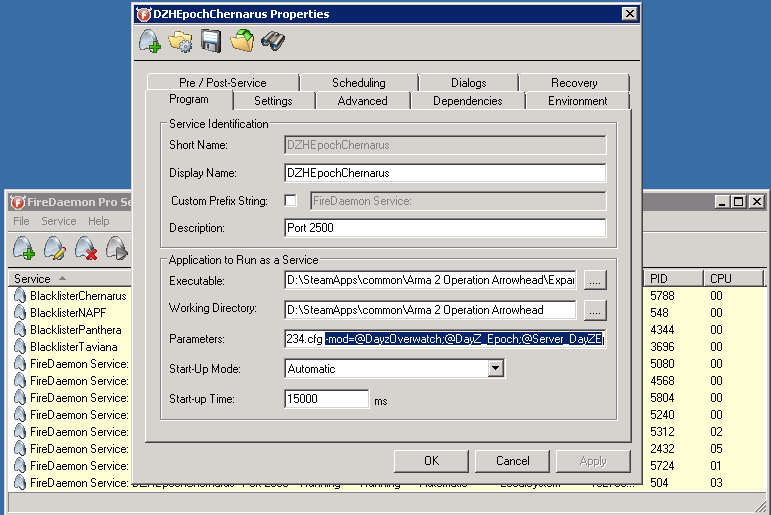Click PID value 2432
771x515 pixels.
click(x=662, y=449)
